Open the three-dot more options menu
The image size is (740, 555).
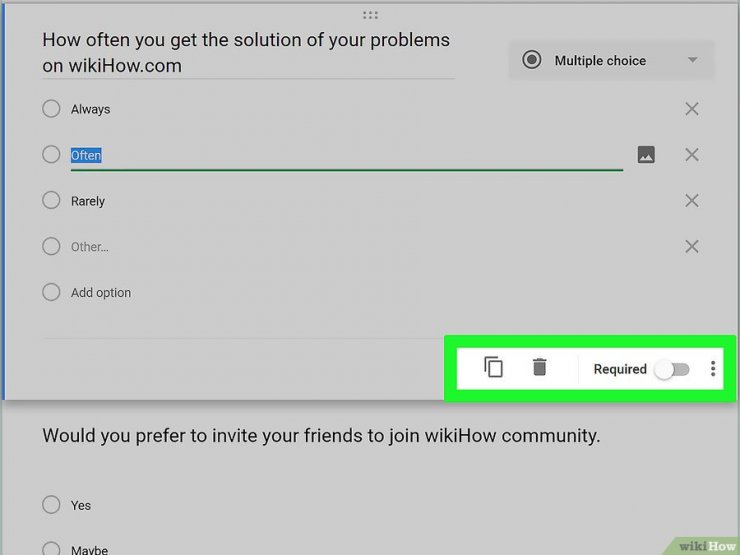coord(713,369)
